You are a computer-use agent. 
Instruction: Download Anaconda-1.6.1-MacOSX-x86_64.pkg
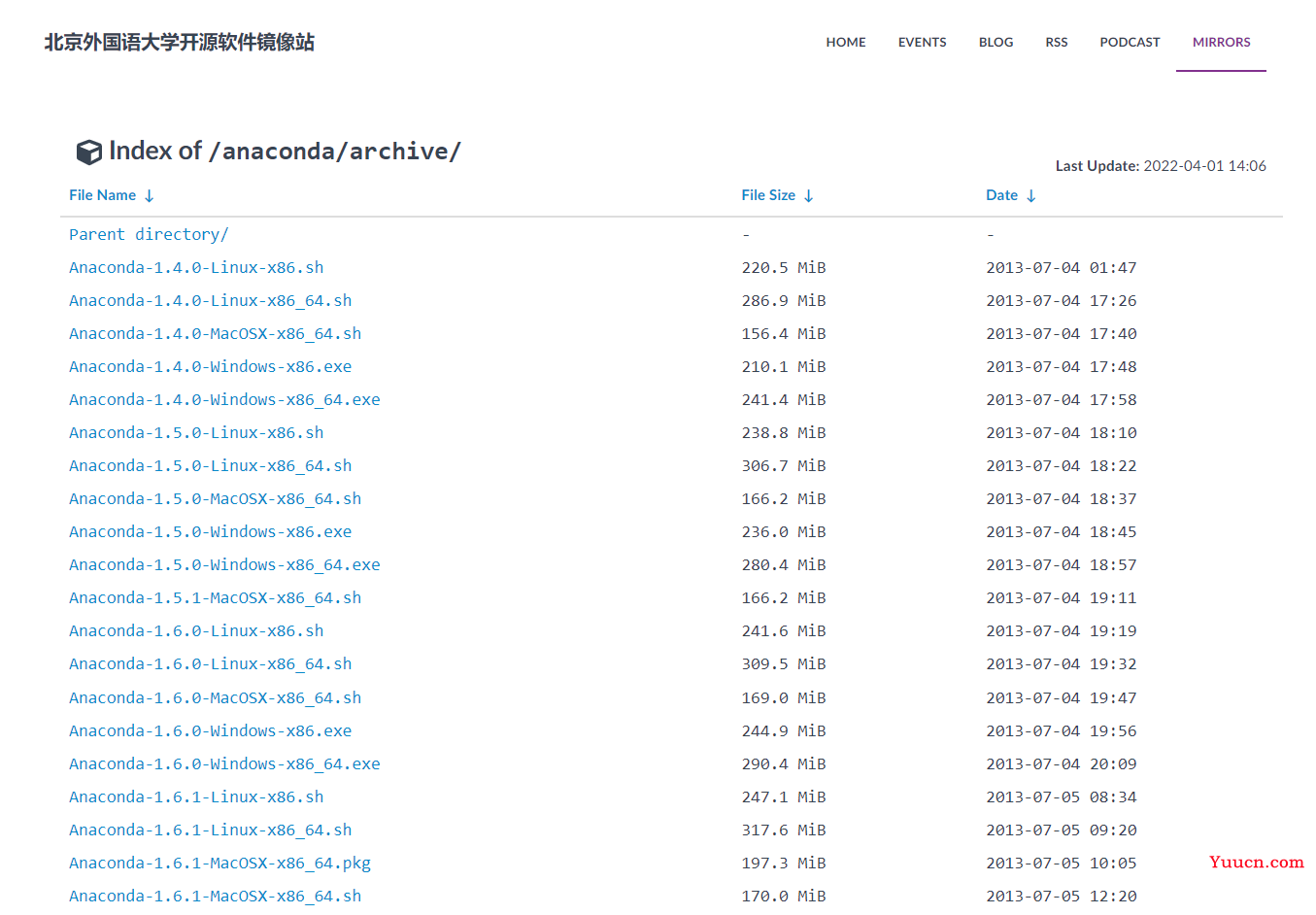coord(219,863)
